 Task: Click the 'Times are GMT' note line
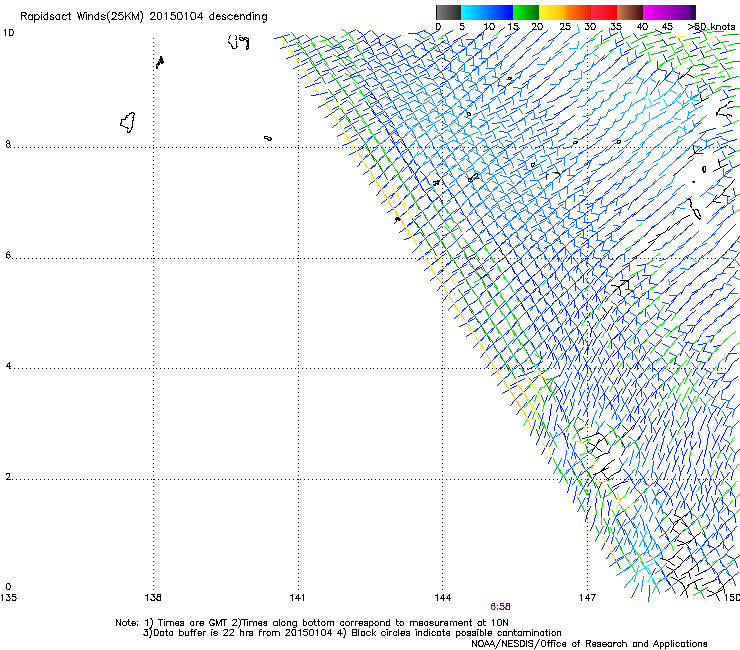point(312,623)
